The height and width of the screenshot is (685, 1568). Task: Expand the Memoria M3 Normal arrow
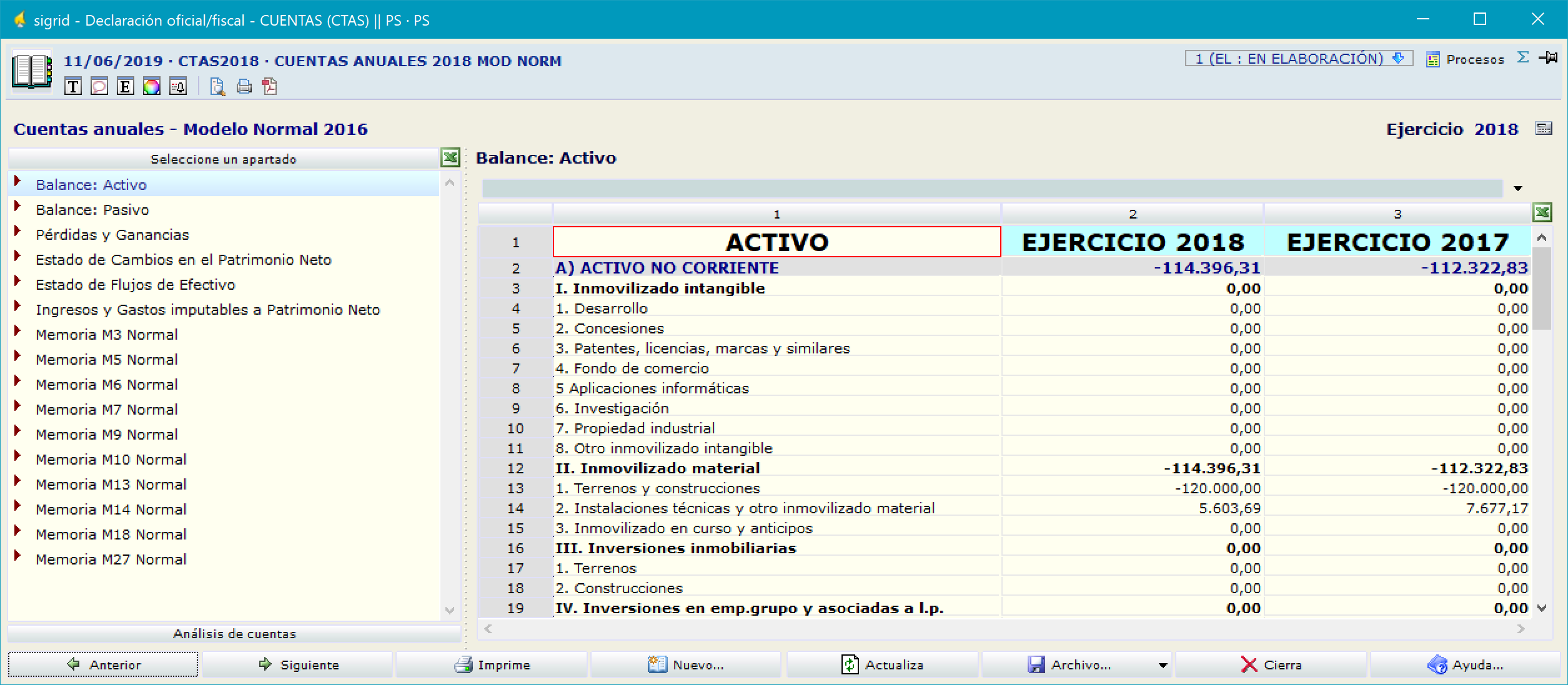coord(17,331)
